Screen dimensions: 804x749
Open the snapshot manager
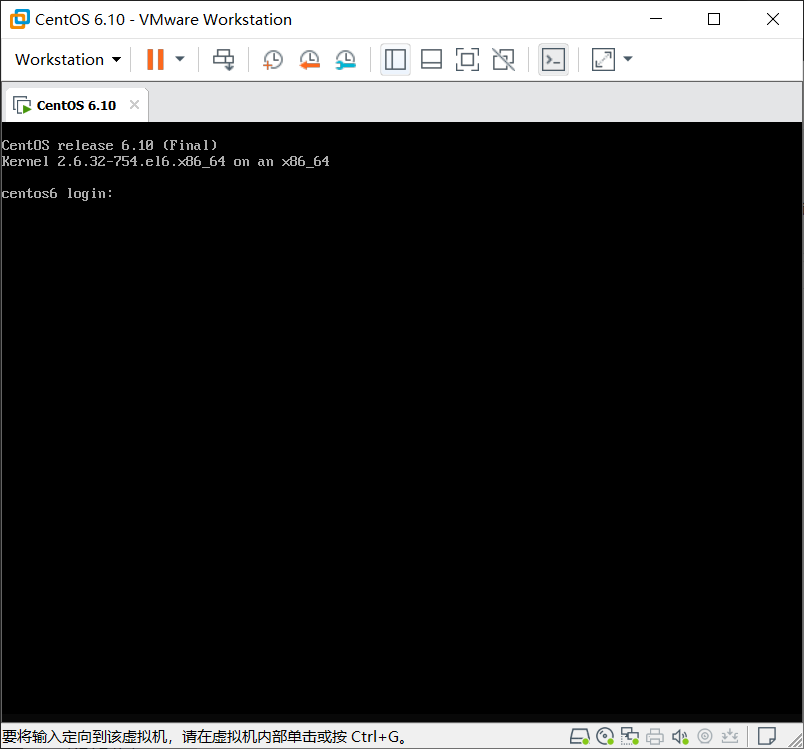(346, 59)
